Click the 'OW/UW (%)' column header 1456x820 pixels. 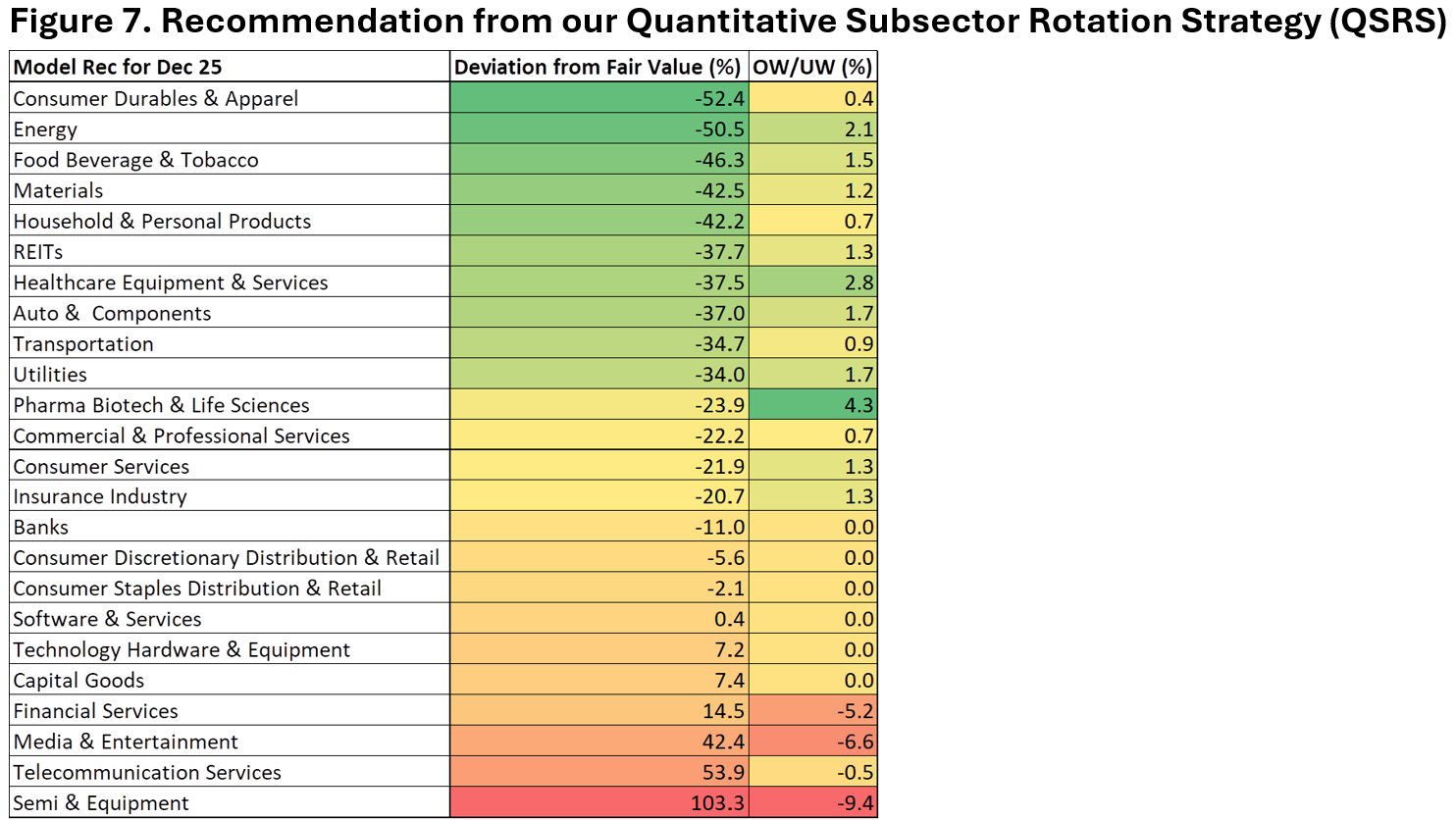click(x=812, y=68)
